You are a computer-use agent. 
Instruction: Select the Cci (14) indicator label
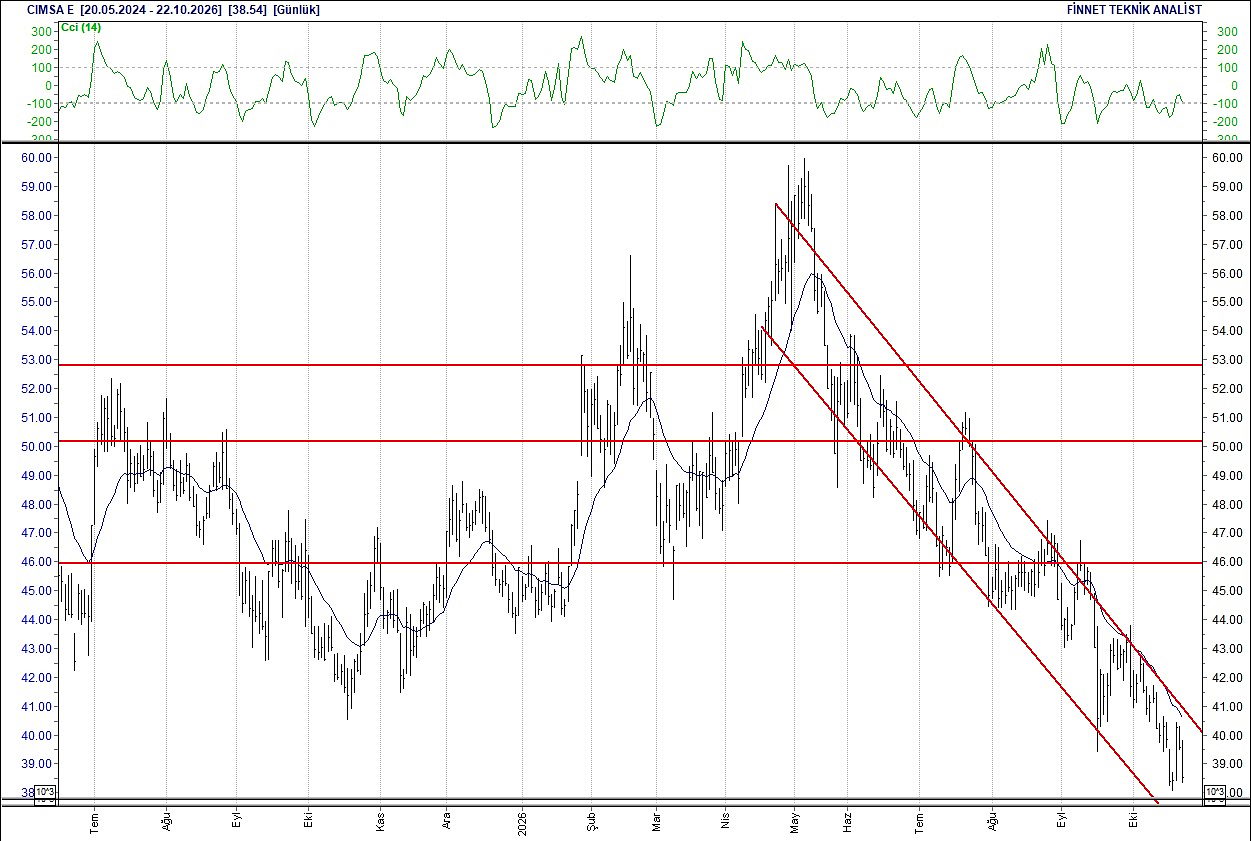click(81, 27)
